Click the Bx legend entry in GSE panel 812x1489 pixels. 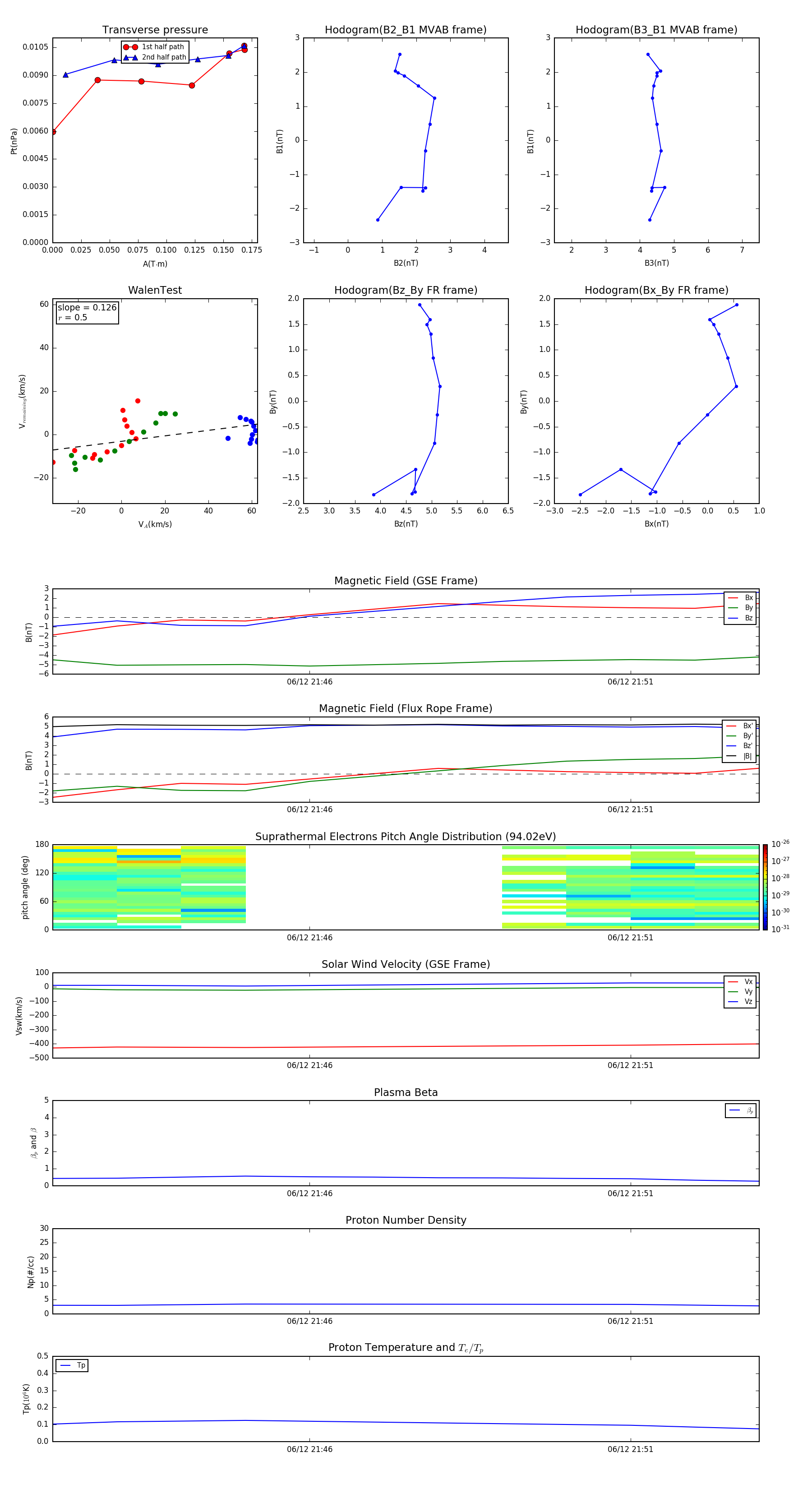pyautogui.click(x=740, y=598)
